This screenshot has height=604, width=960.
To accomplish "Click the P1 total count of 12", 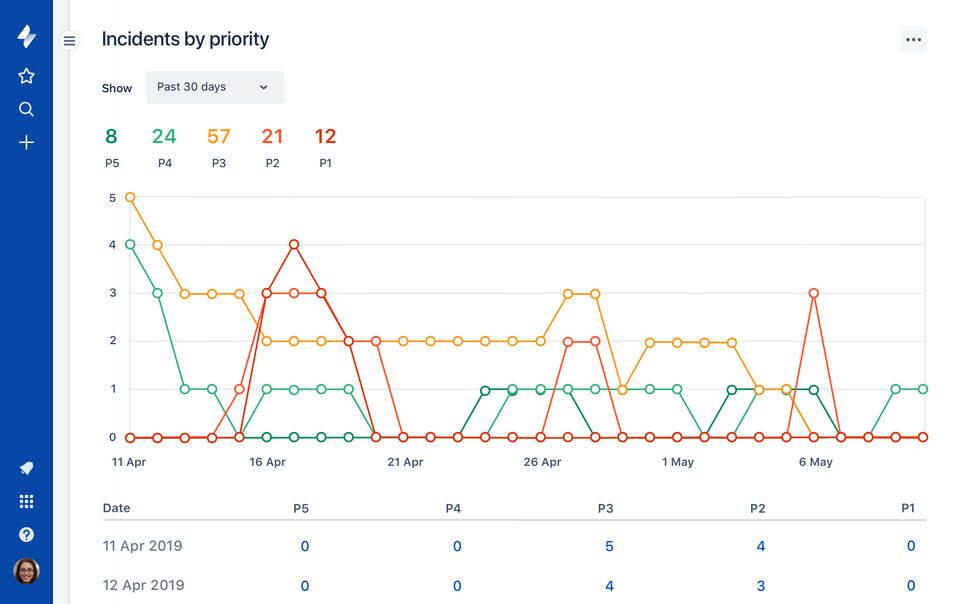I will click(325, 136).
